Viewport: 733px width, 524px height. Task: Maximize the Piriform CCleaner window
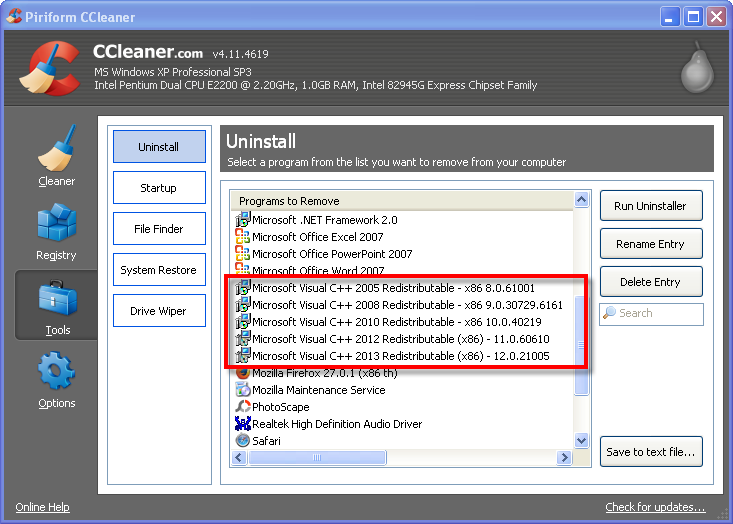coord(693,17)
